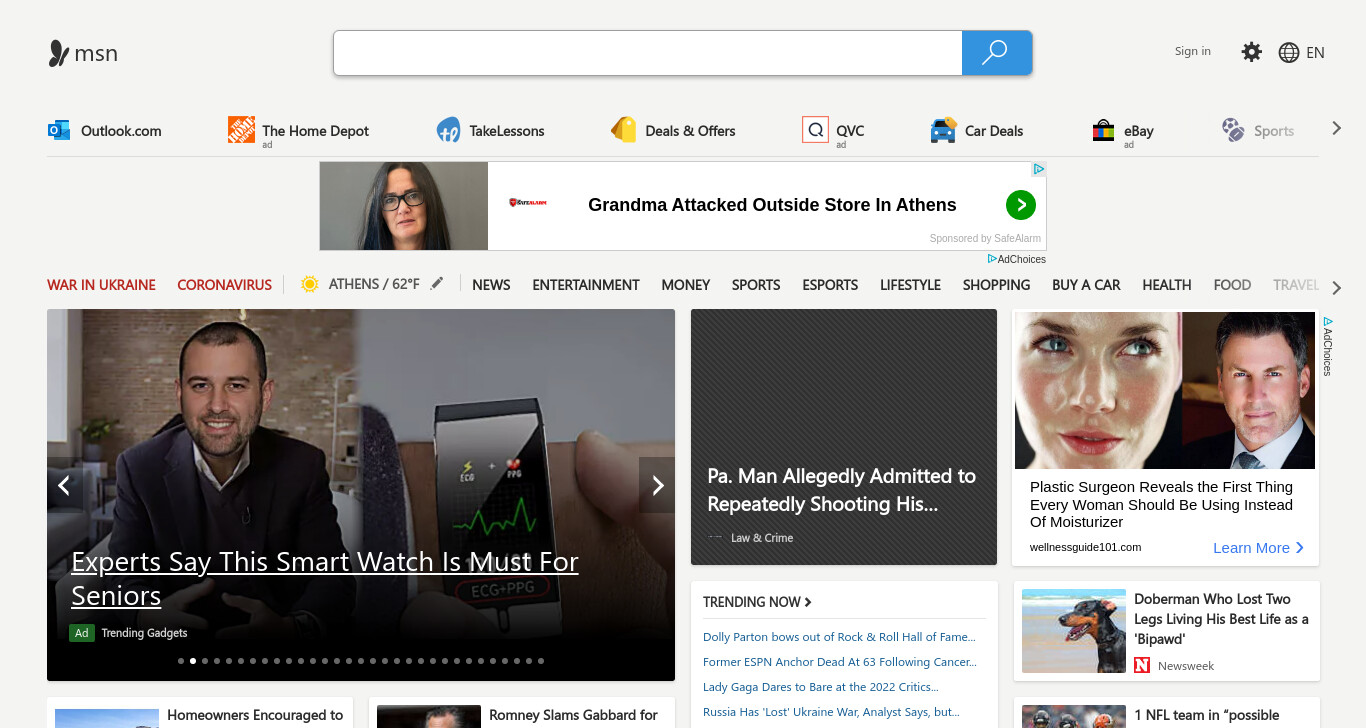
Task: Open Romney Slams Gabbard article card
Action: (522, 713)
